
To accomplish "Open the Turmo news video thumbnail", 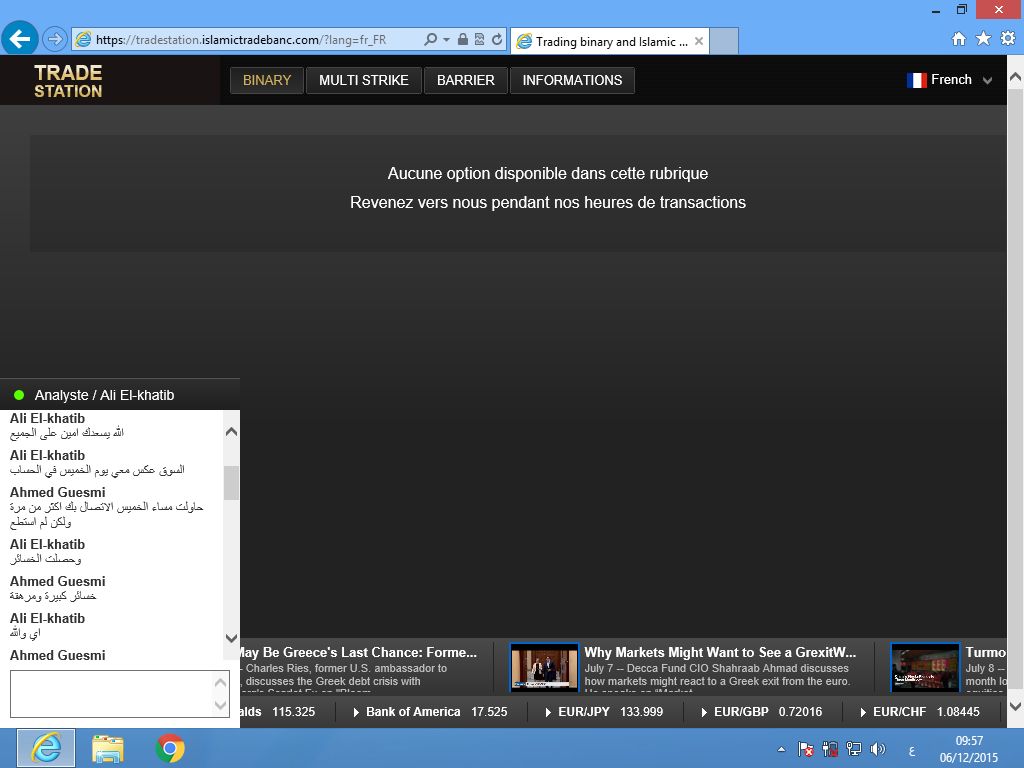I will (x=925, y=667).
